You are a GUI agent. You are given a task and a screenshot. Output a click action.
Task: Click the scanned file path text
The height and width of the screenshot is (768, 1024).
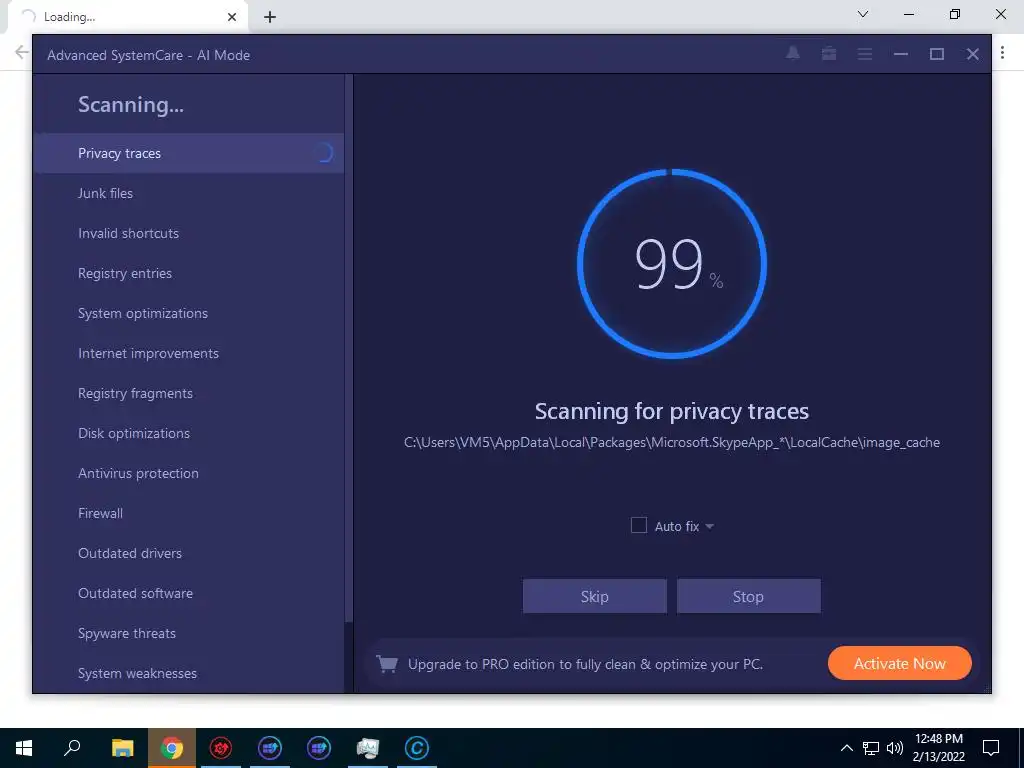click(x=672, y=442)
